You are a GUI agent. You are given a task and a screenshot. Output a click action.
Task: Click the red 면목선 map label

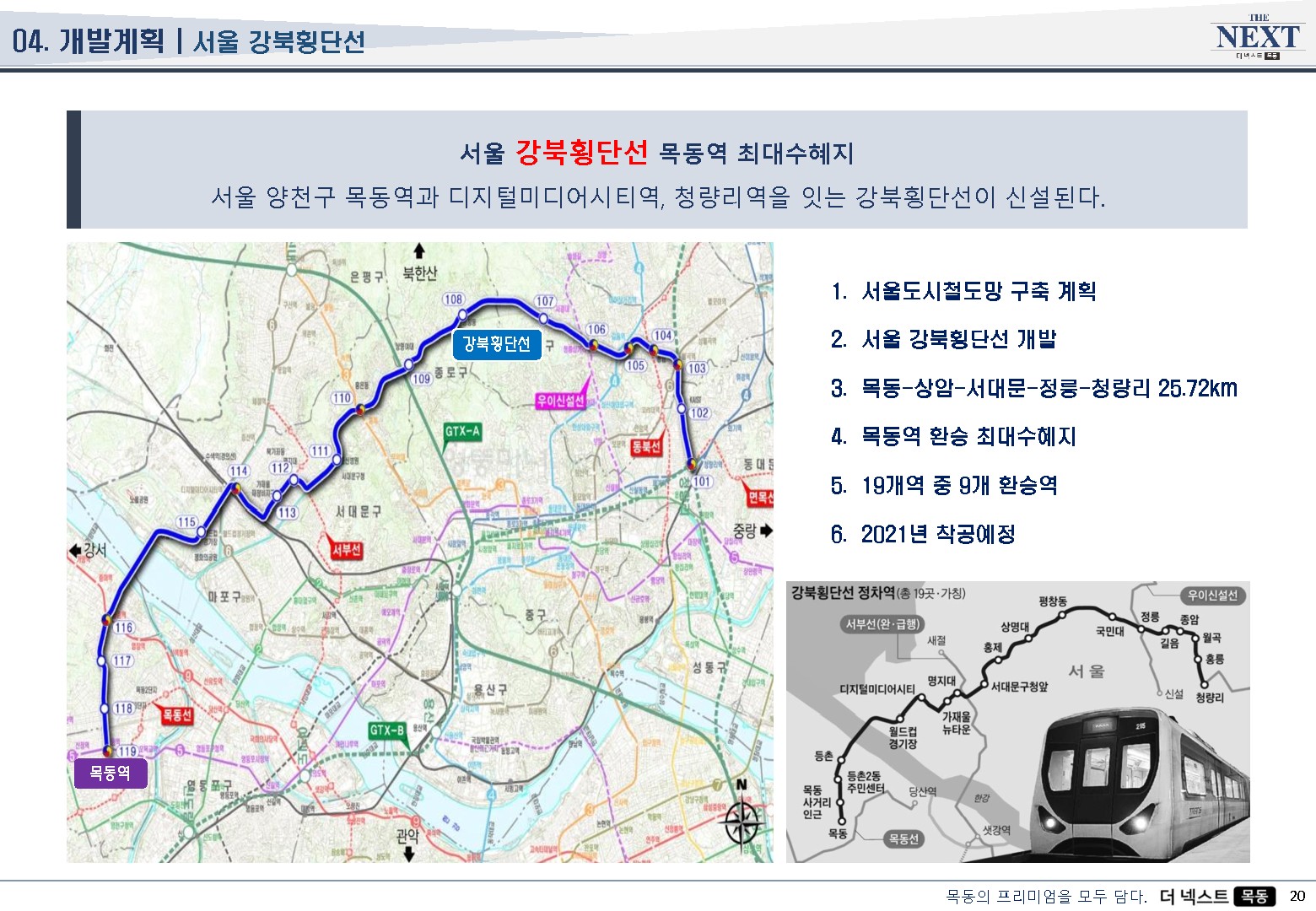(760, 498)
